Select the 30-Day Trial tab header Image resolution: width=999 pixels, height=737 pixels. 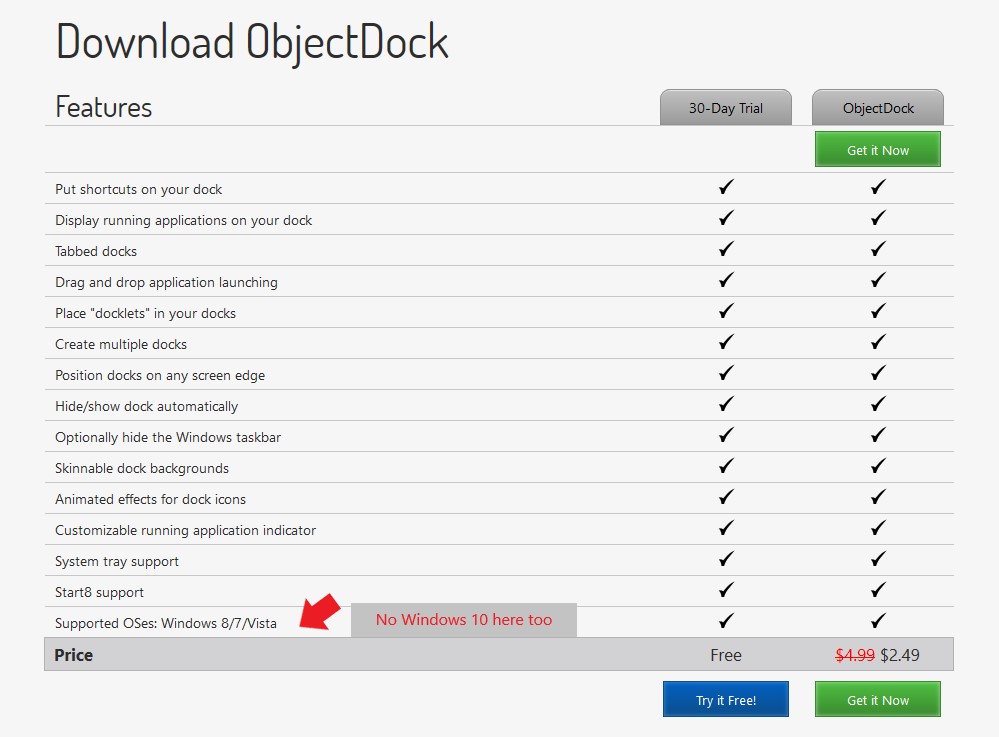pyautogui.click(x=725, y=108)
